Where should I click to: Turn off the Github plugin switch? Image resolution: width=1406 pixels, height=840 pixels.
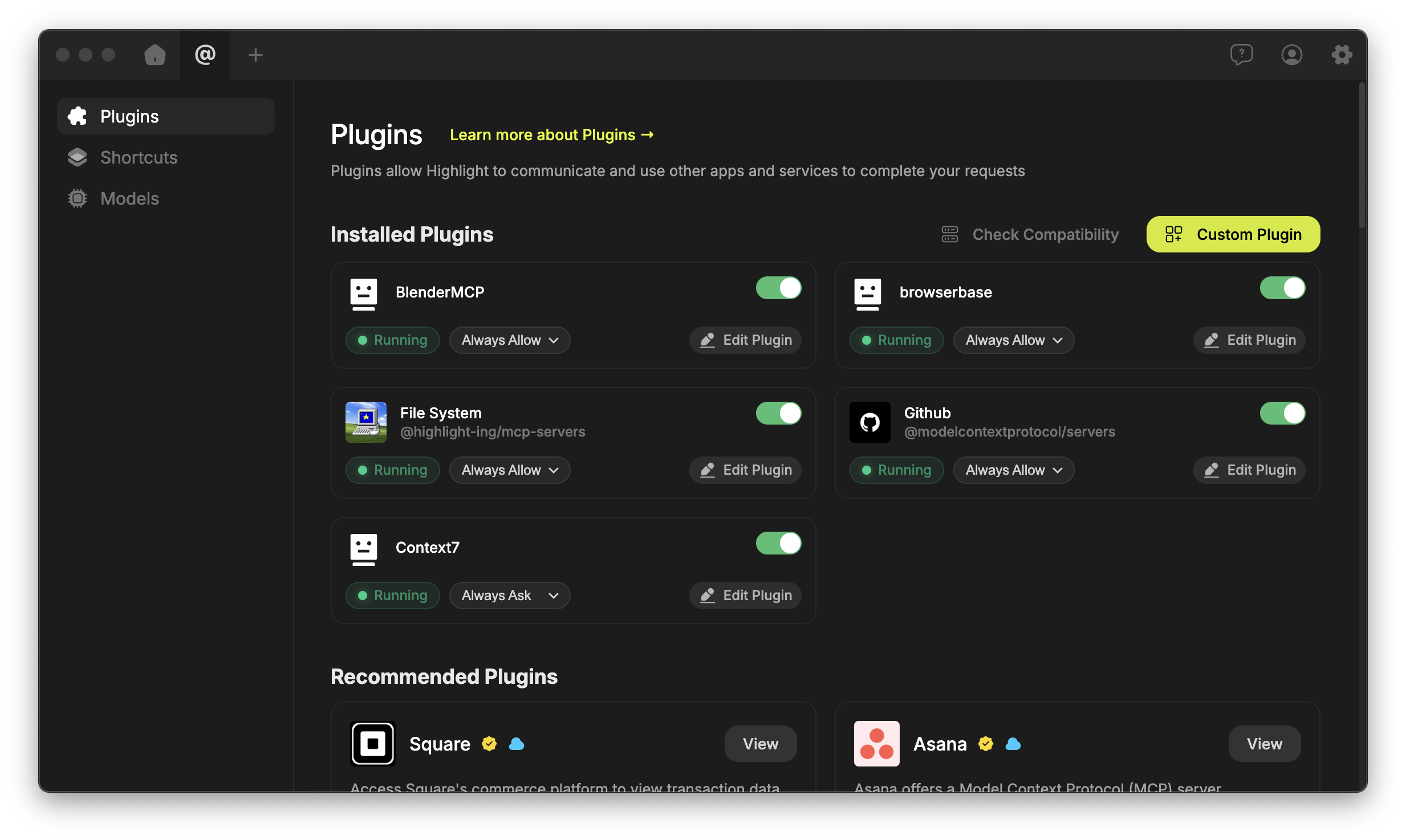tap(1282, 413)
